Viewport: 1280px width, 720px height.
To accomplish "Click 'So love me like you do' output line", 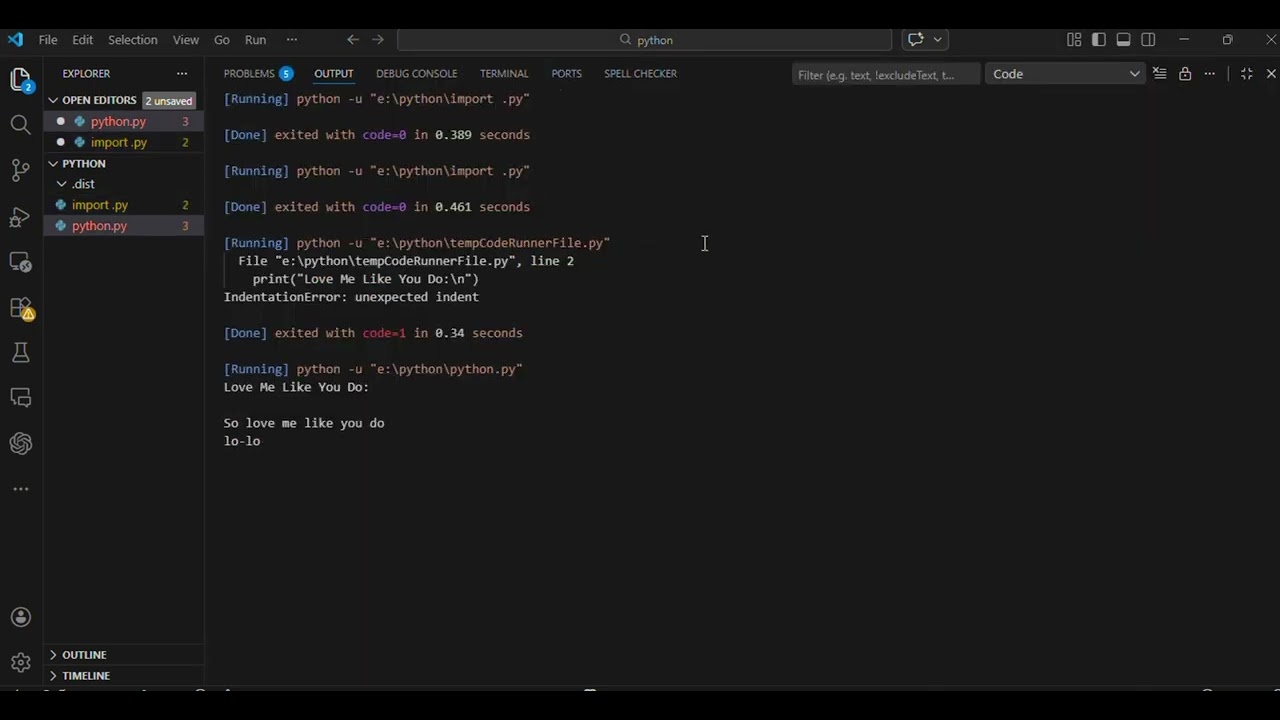I will point(304,423).
